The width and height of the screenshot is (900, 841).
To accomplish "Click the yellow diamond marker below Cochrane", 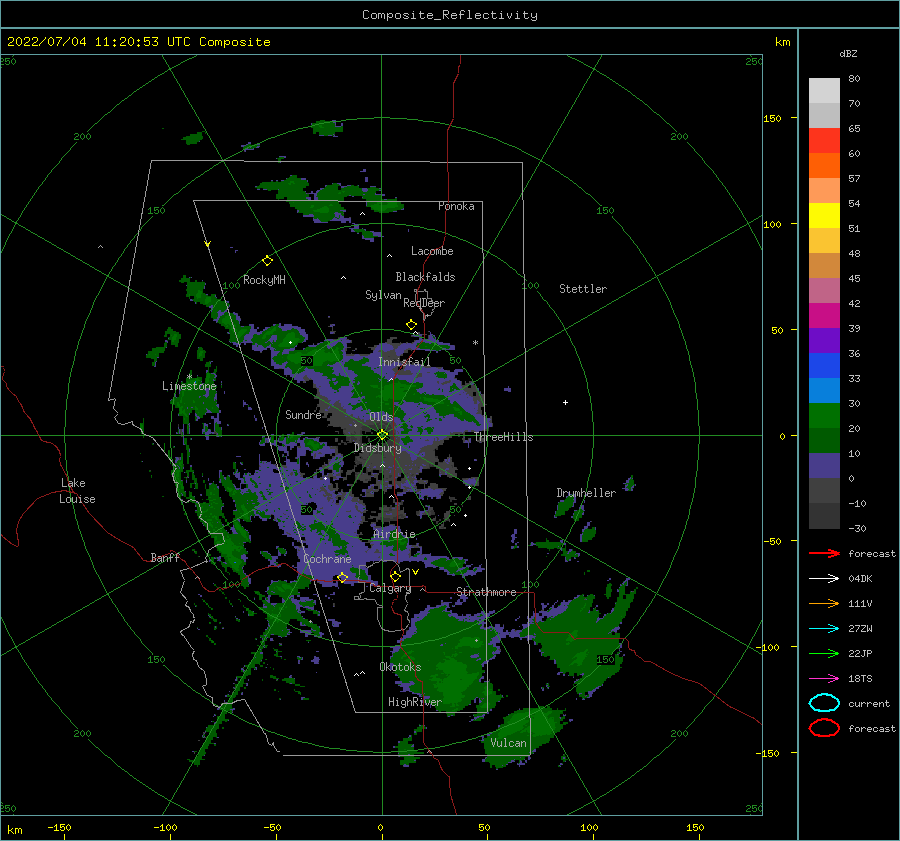I will pos(342,578).
